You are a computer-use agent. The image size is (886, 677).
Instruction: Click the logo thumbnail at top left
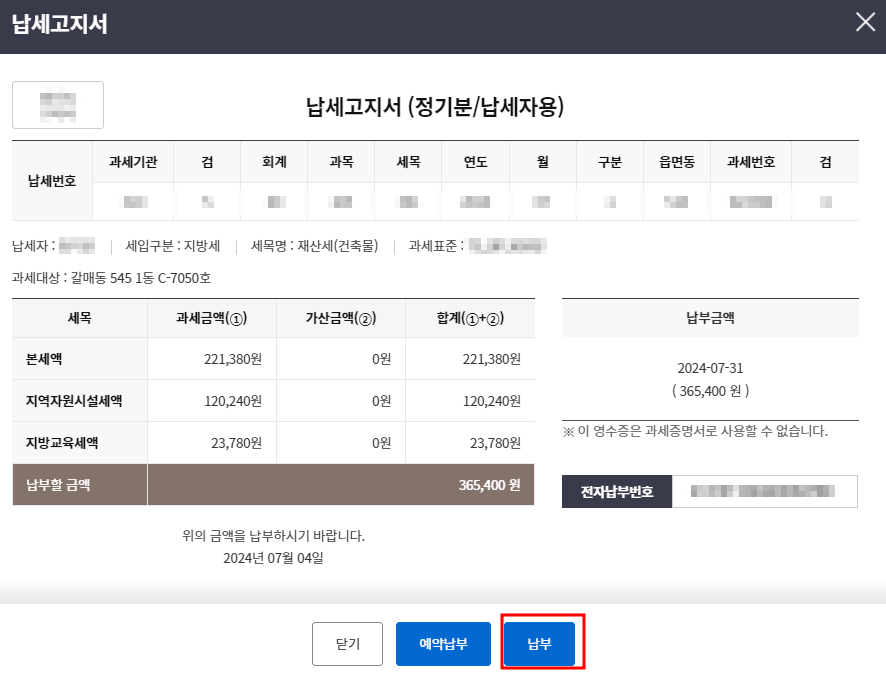point(57,104)
